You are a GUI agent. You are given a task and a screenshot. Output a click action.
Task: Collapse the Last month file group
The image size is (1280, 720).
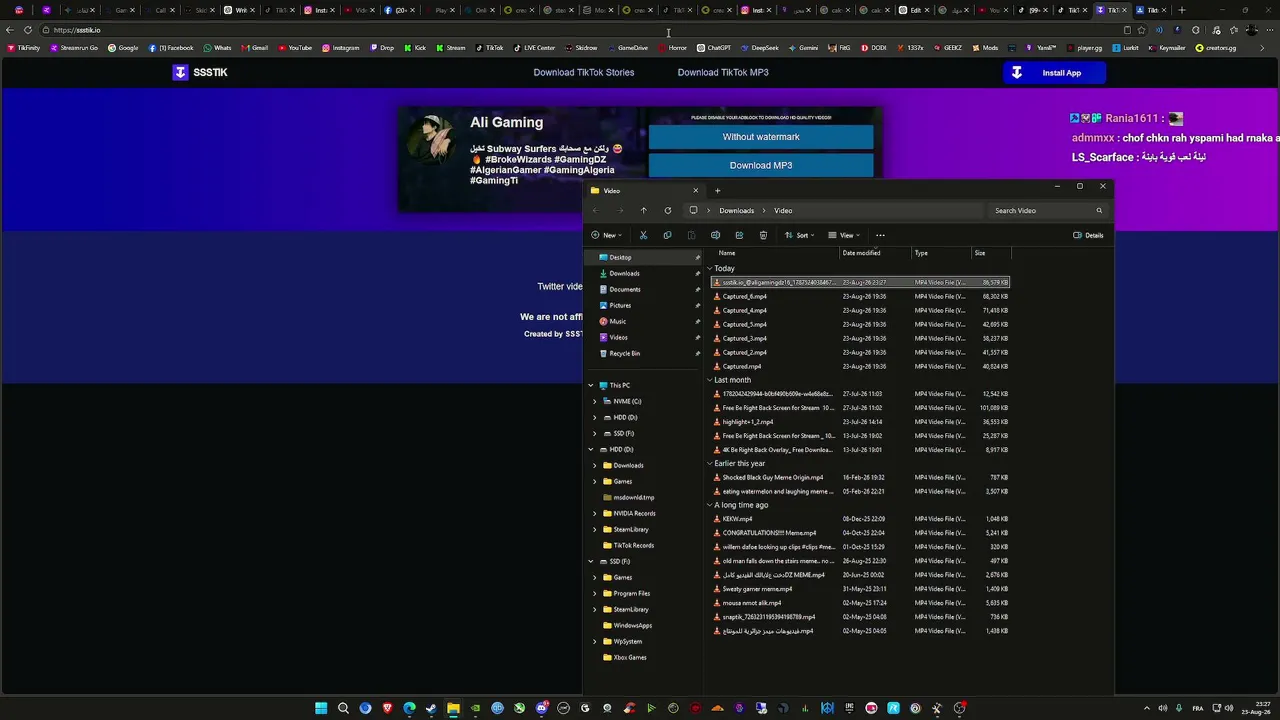(710, 380)
